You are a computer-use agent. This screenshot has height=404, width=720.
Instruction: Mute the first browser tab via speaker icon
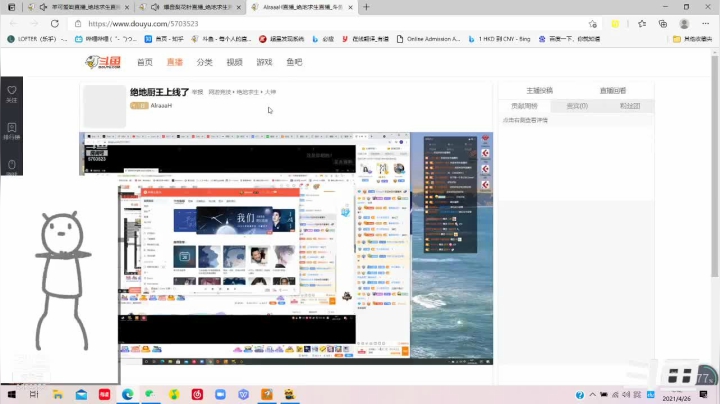43,7
